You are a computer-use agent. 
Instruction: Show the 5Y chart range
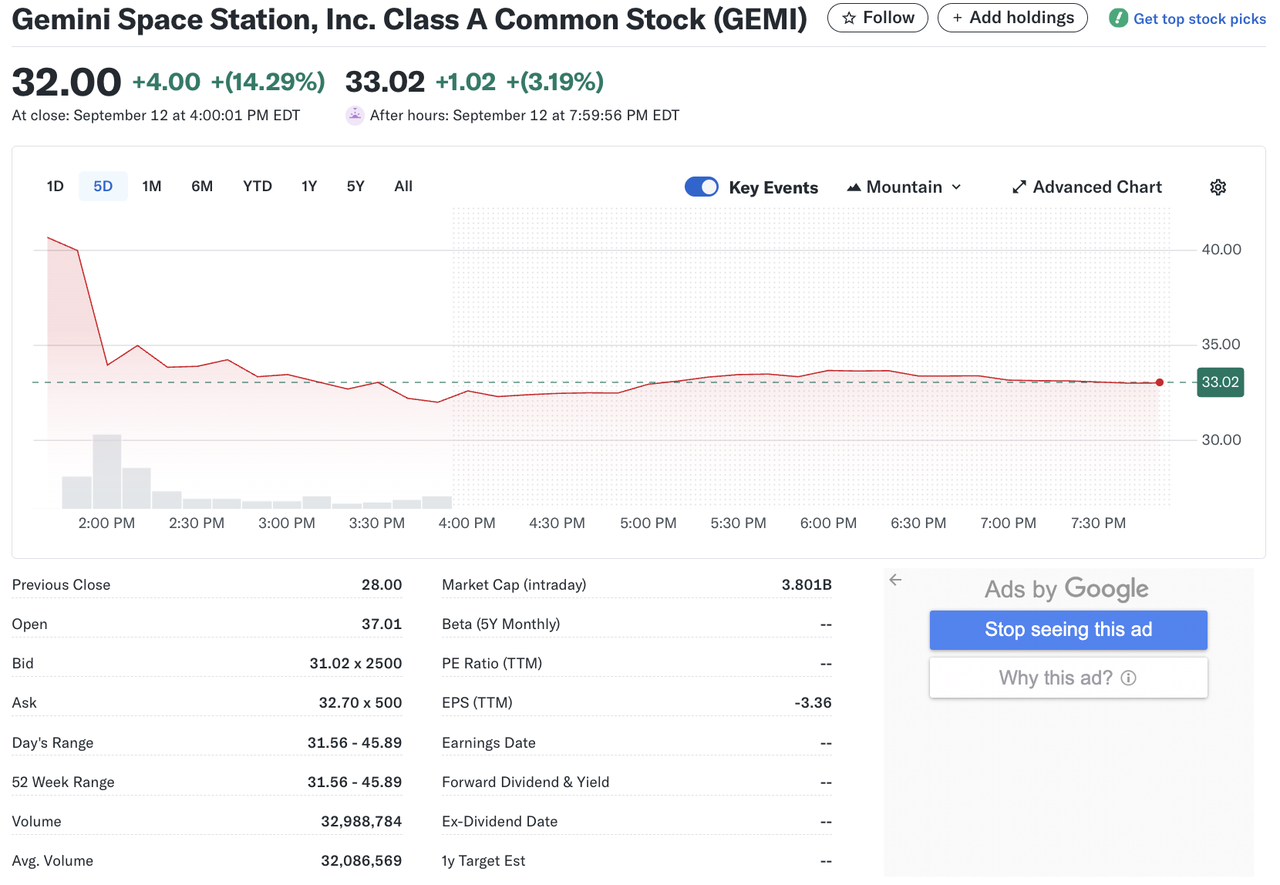pos(355,186)
